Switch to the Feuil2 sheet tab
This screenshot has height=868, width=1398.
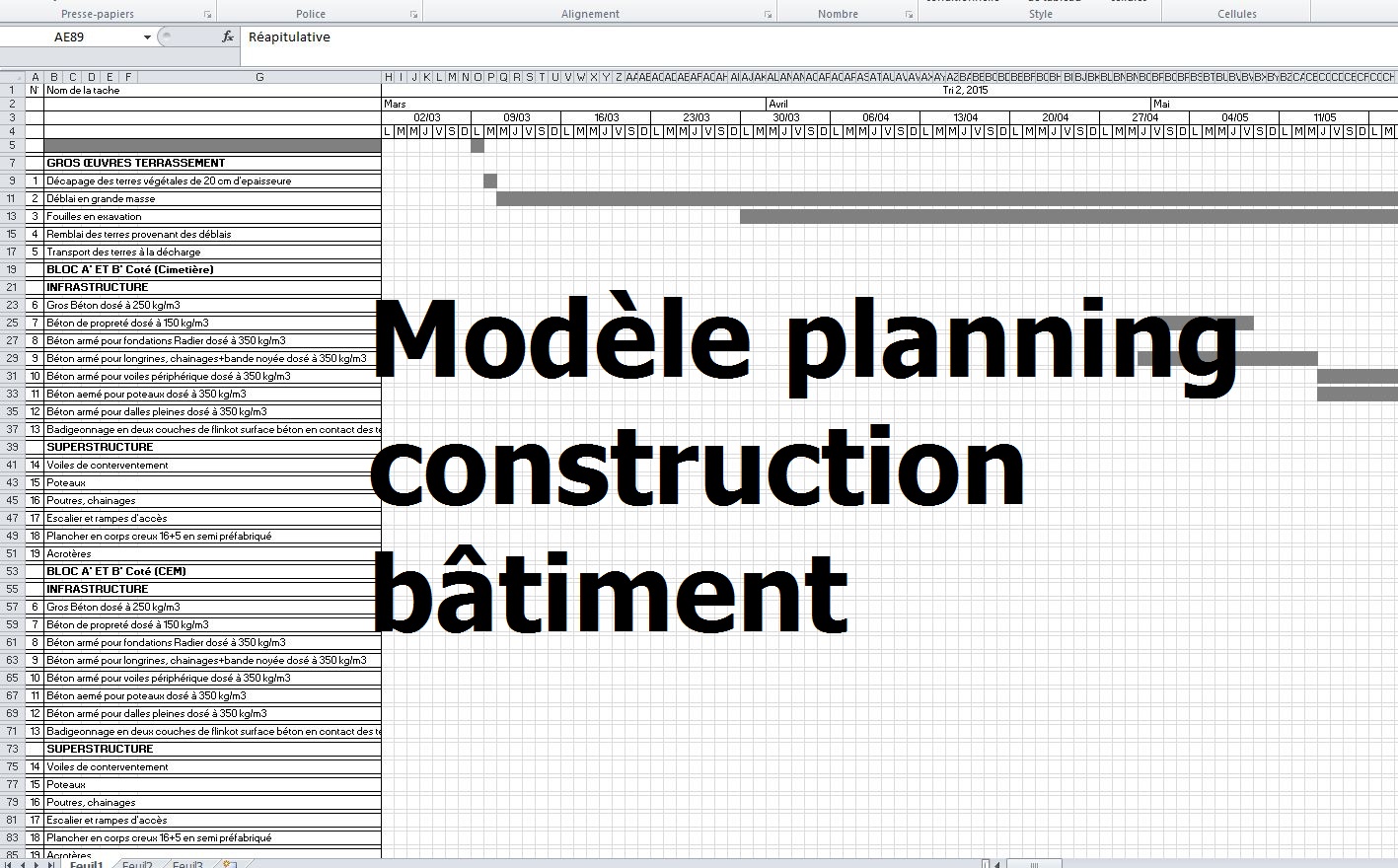(x=137, y=863)
